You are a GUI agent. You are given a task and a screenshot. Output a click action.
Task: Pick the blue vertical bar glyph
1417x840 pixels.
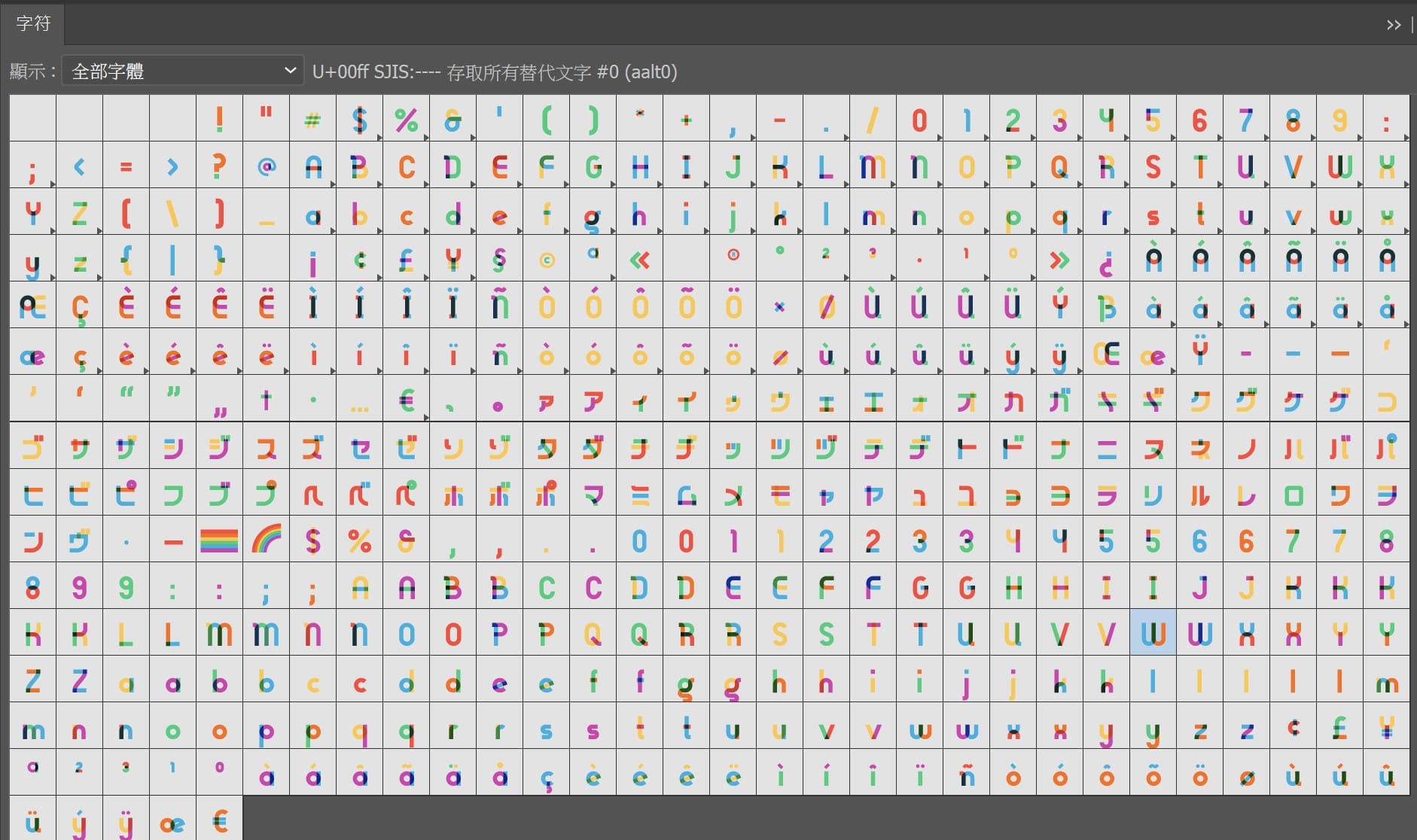(173, 259)
